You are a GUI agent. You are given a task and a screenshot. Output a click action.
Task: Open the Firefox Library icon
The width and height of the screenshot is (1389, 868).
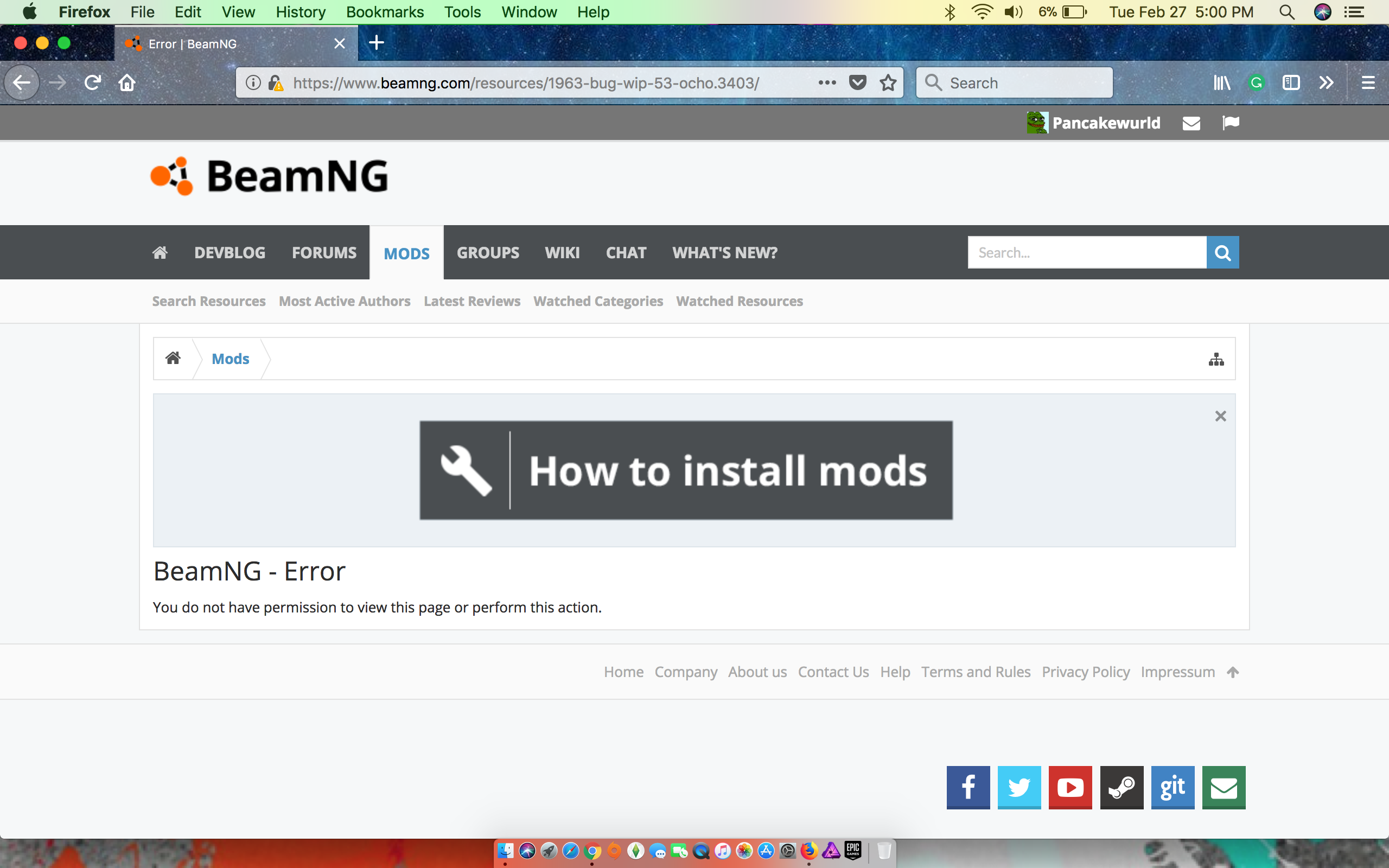pyautogui.click(x=1222, y=82)
